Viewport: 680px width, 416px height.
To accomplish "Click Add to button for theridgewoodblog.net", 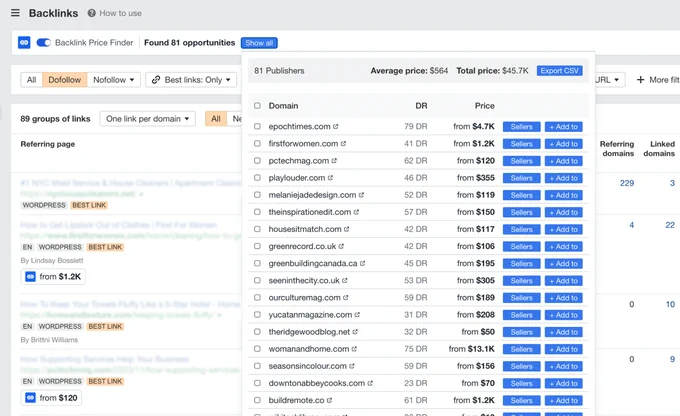I will coord(563,332).
